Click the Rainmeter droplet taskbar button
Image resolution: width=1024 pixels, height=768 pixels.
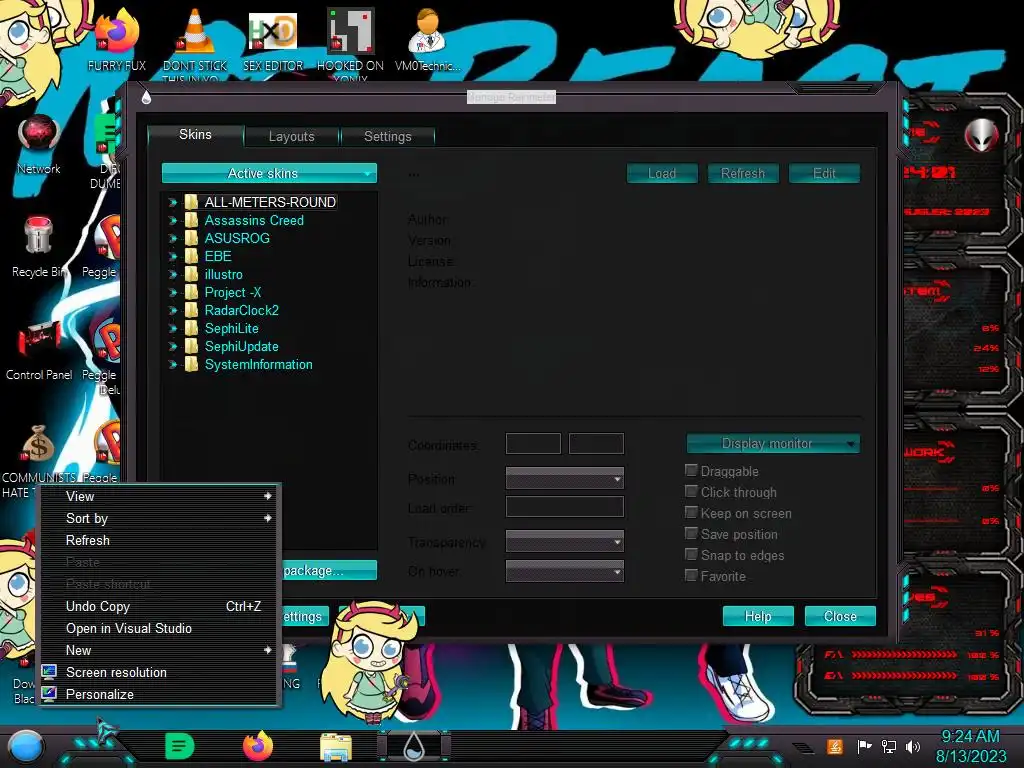tap(414, 748)
